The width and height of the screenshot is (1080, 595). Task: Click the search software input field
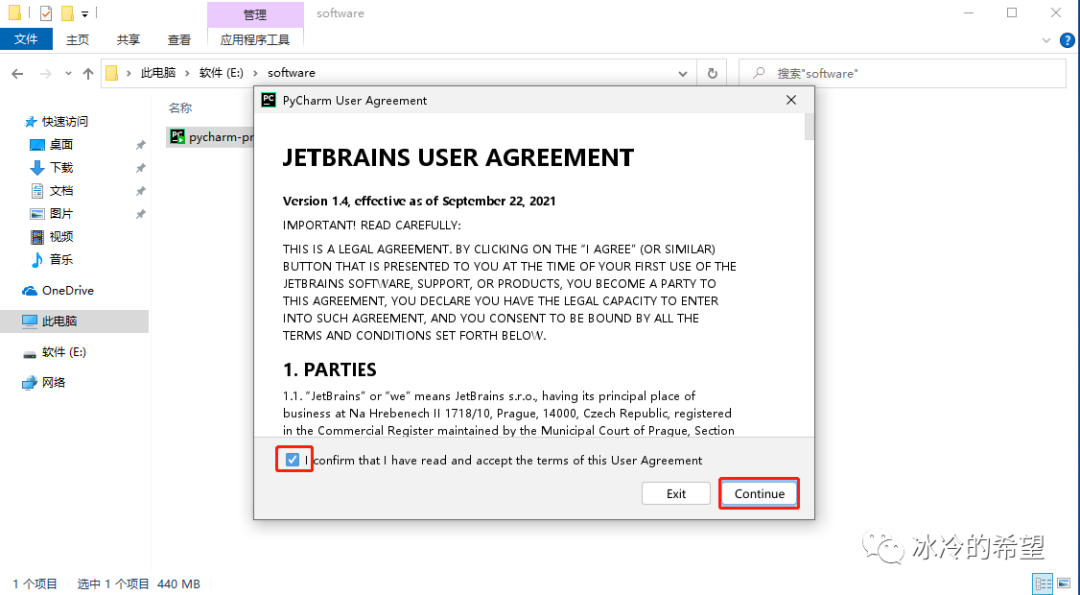click(902, 73)
